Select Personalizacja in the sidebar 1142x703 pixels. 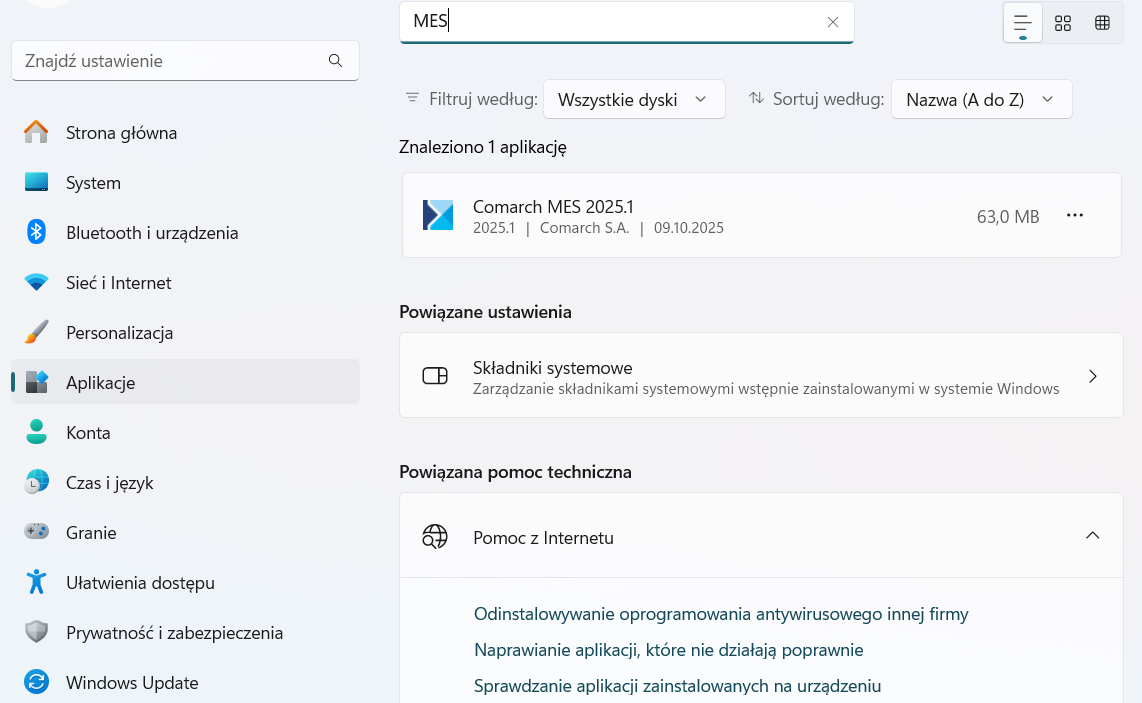point(119,333)
